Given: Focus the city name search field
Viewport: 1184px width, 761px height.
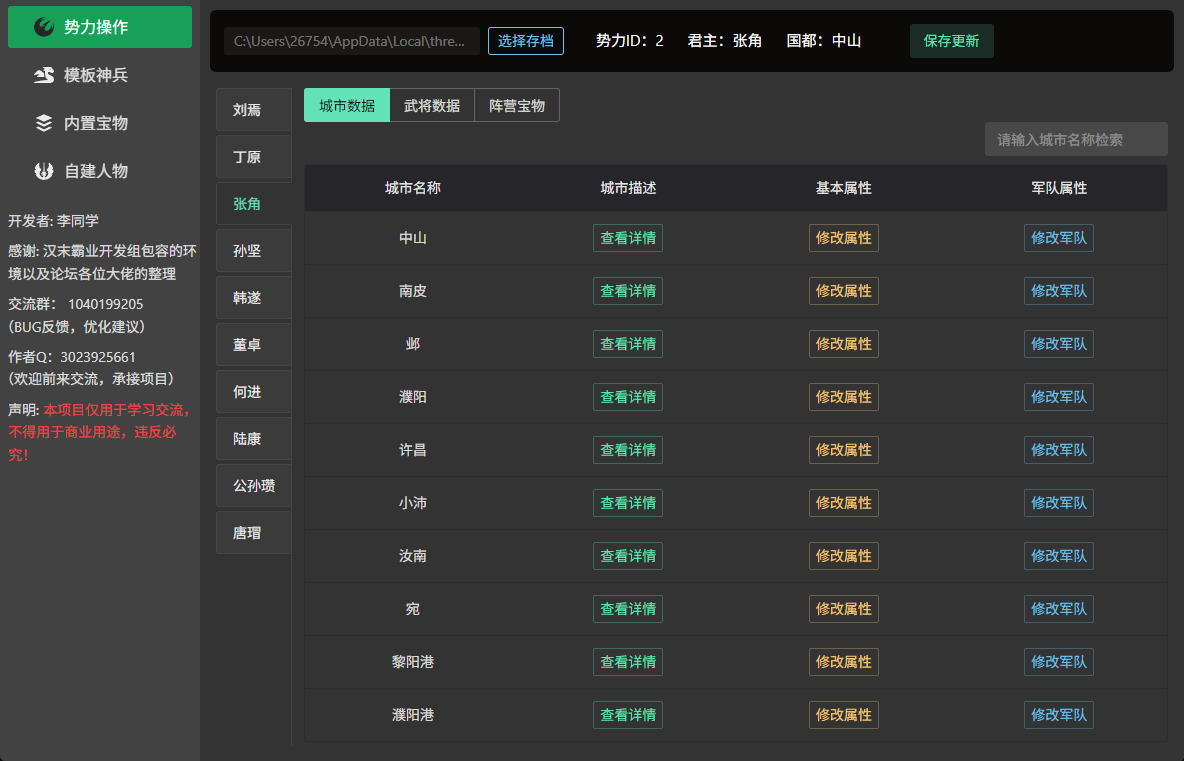Looking at the screenshot, I should (x=1076, y=139).
